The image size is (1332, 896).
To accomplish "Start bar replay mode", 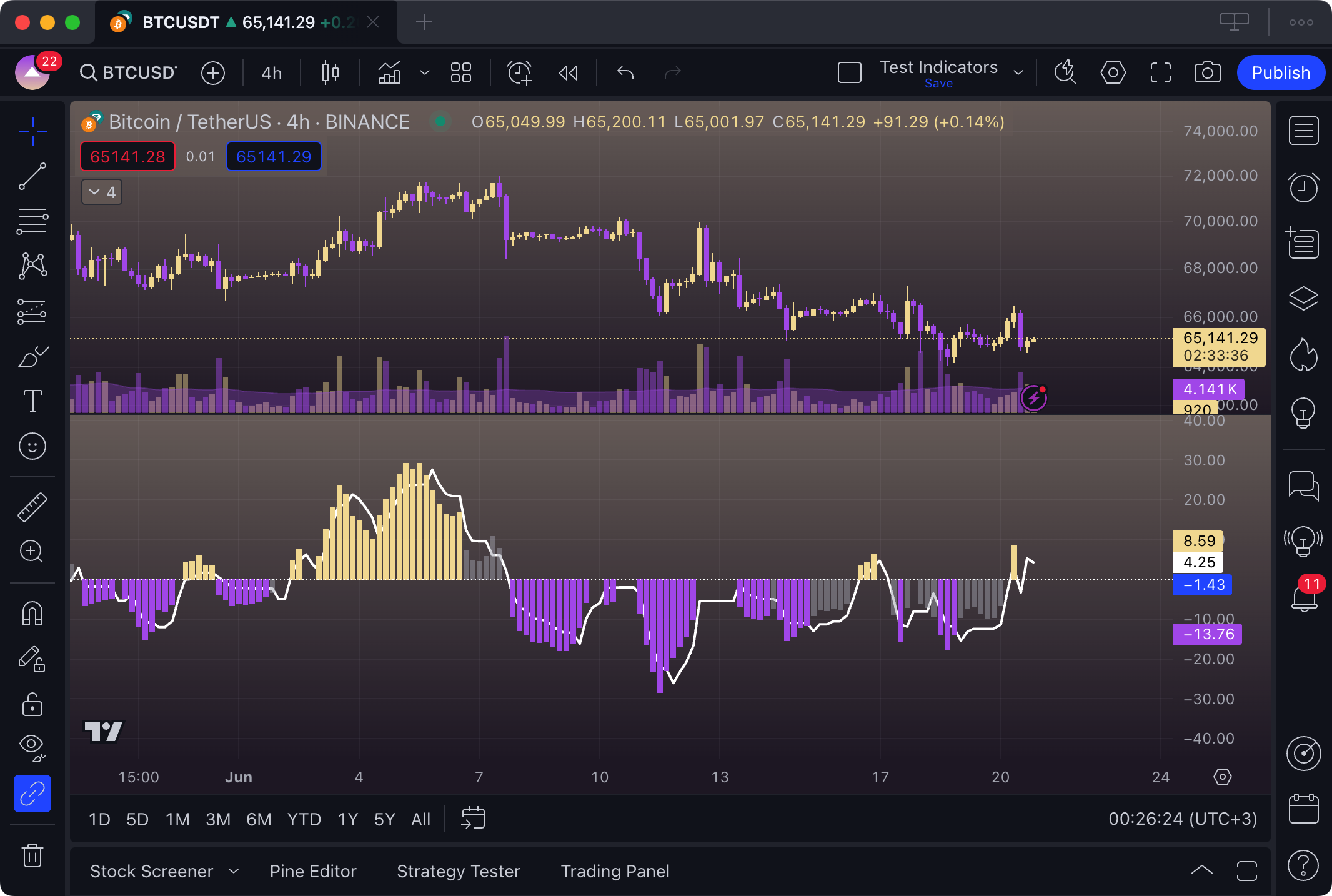I will tap(568, 73).
